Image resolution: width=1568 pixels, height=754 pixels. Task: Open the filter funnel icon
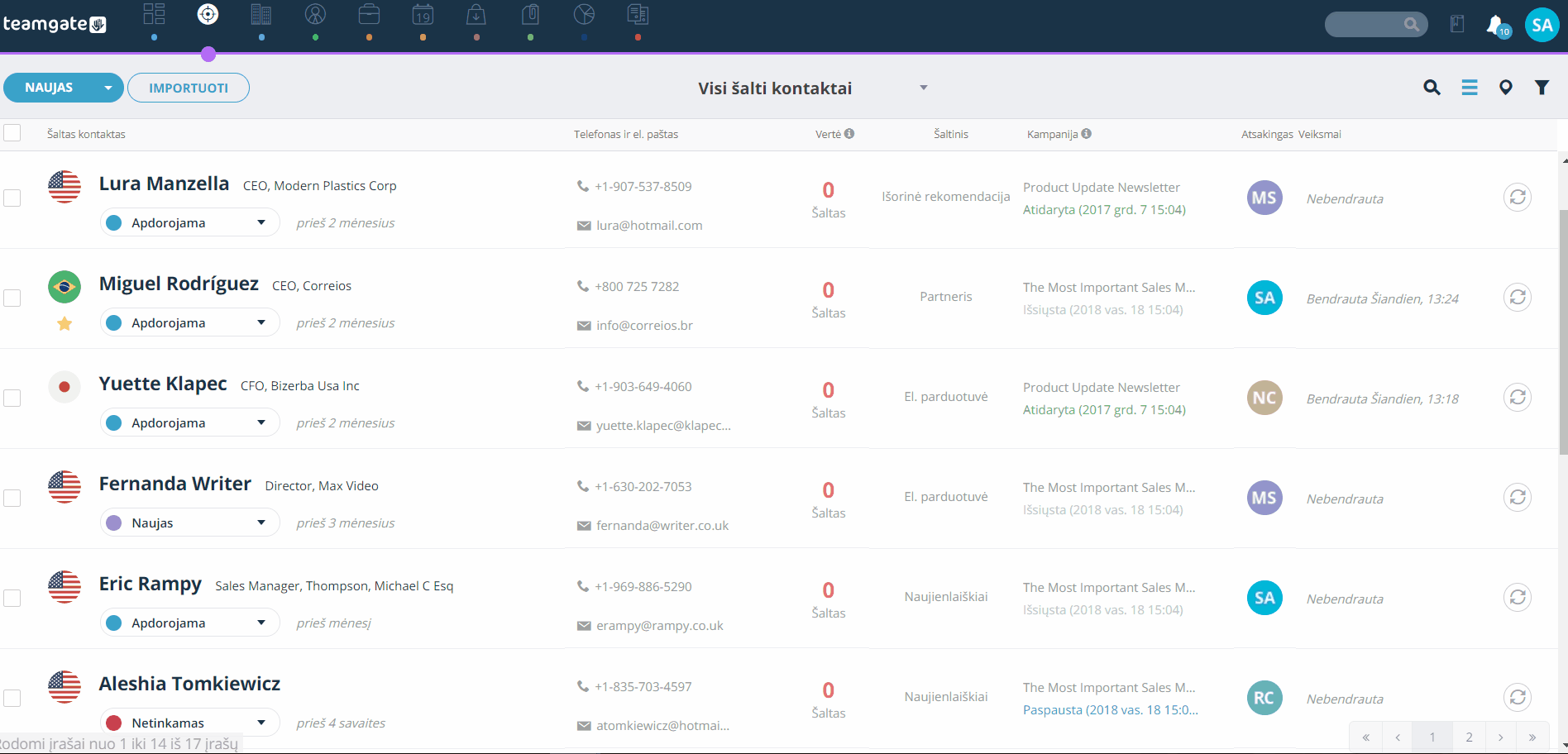[x=1542, y=88]
